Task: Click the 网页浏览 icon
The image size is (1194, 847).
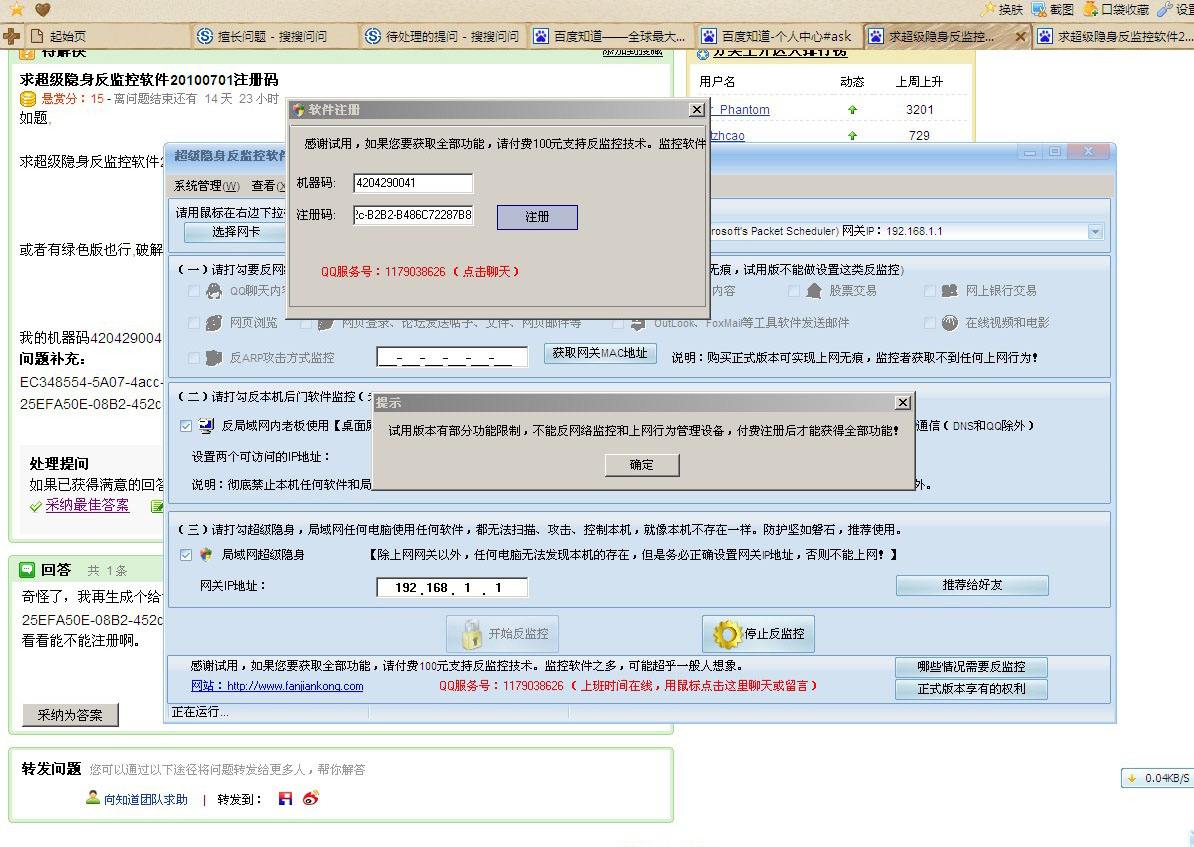Action: point(214,323)
